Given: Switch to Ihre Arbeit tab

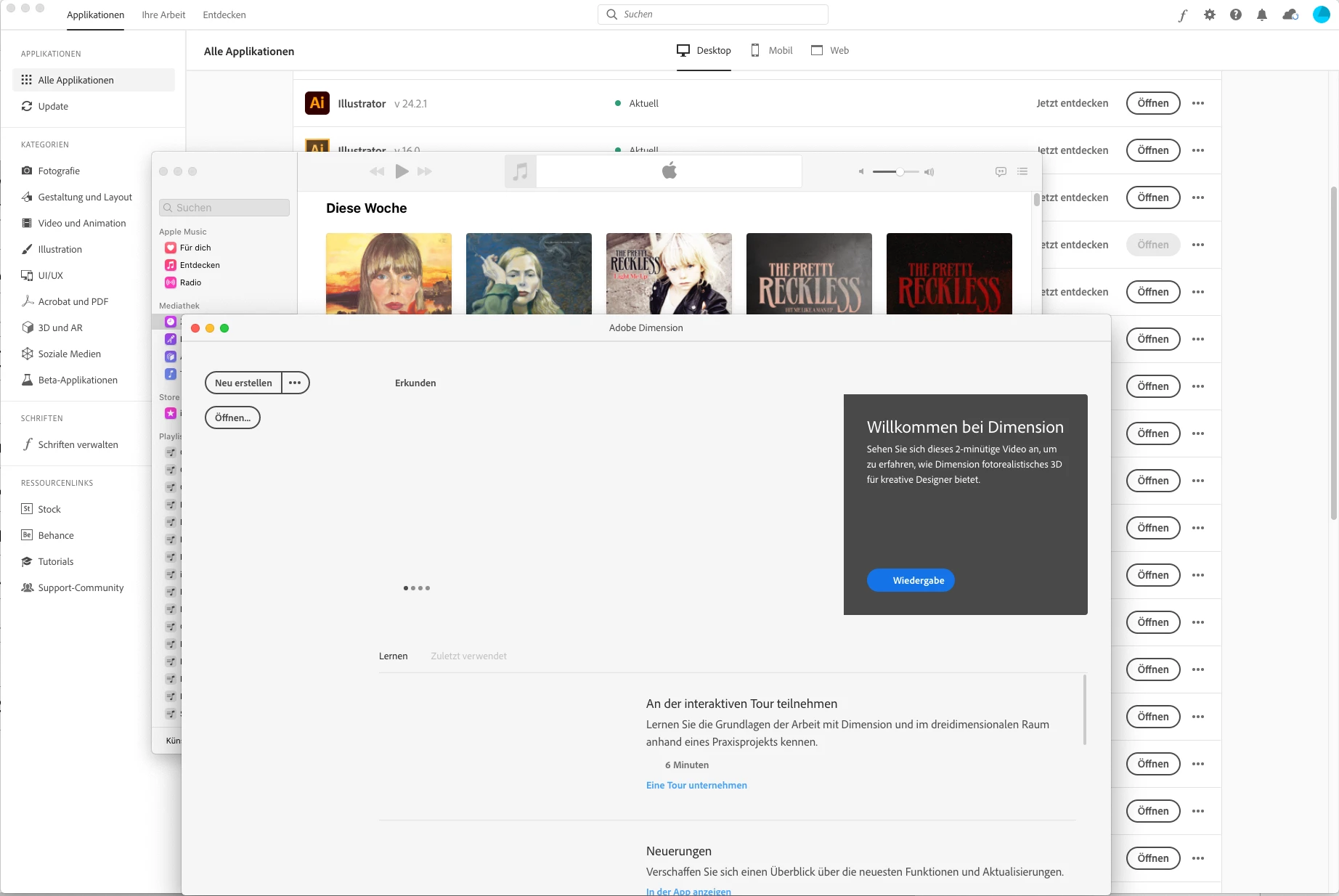Looking at the screenshot, I should coord(163,15).
